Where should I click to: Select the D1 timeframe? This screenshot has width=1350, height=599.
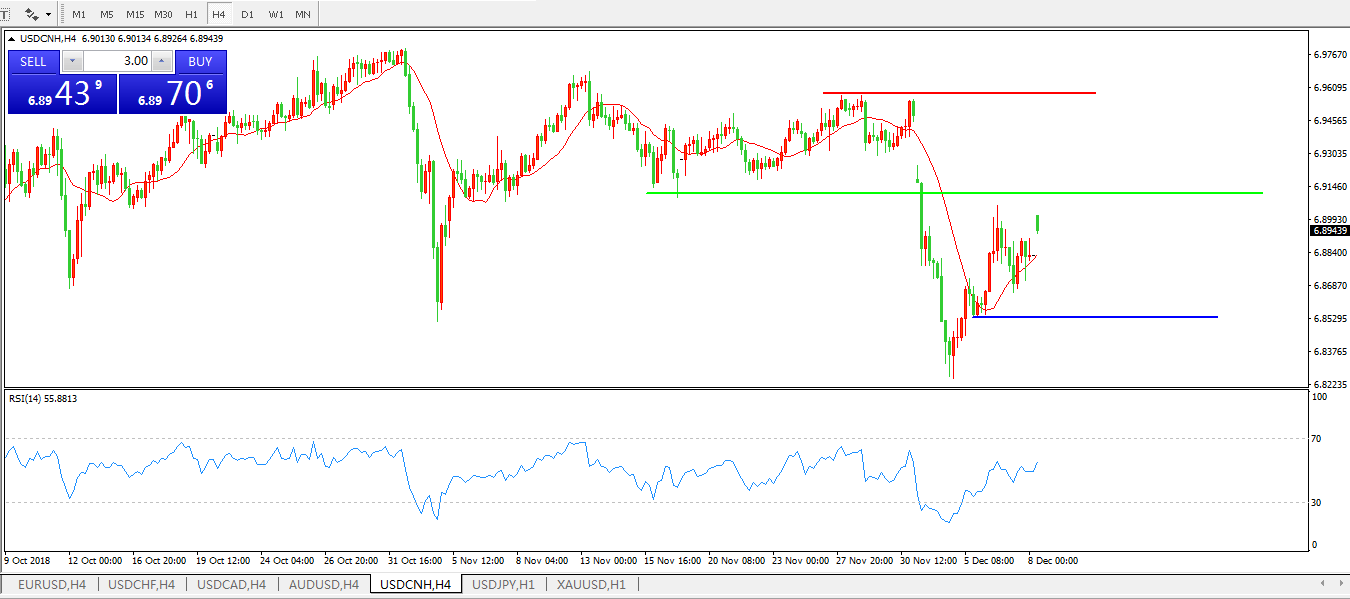click(247, 15)
